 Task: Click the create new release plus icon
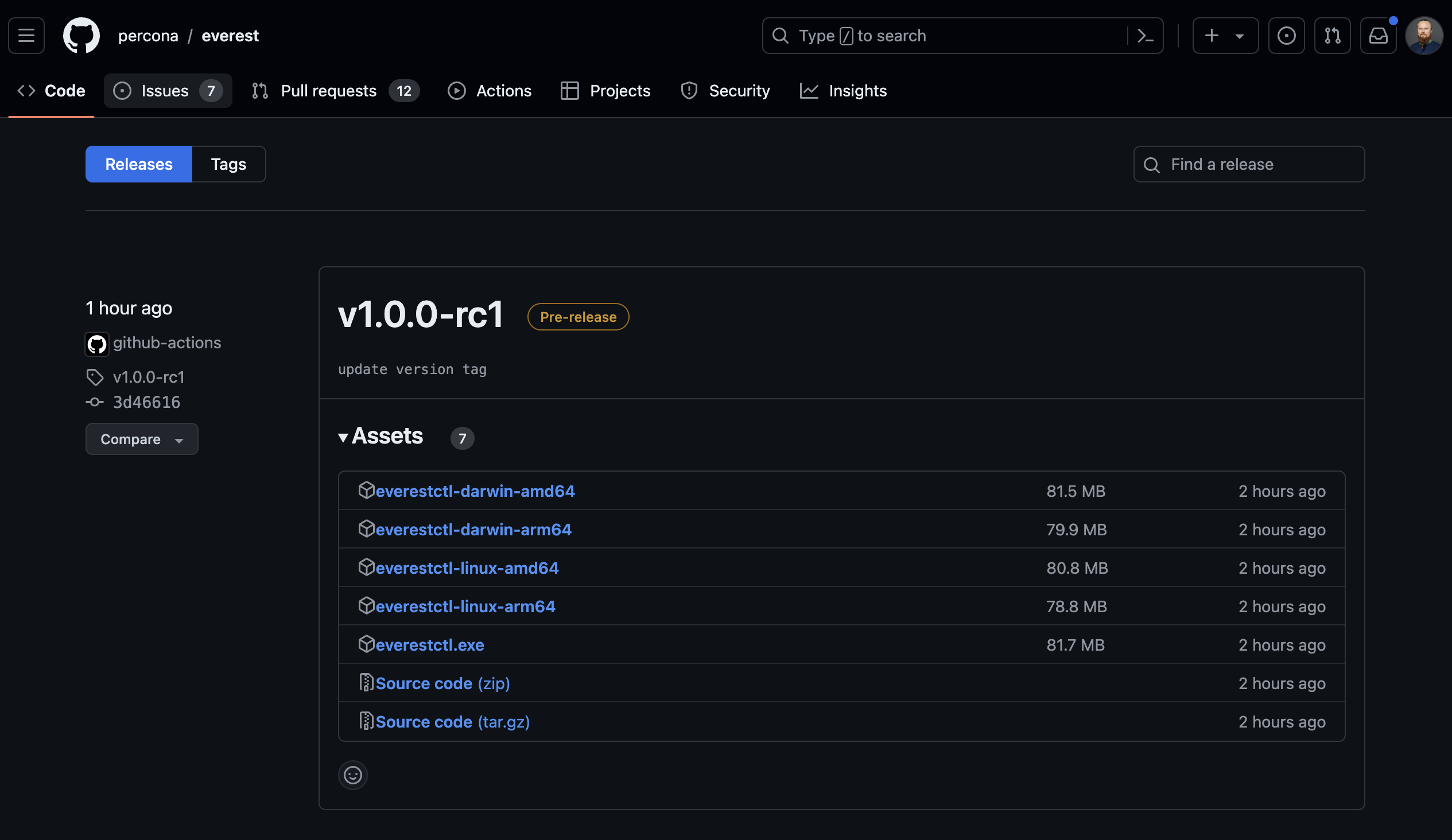click(x=1209, y=35)
